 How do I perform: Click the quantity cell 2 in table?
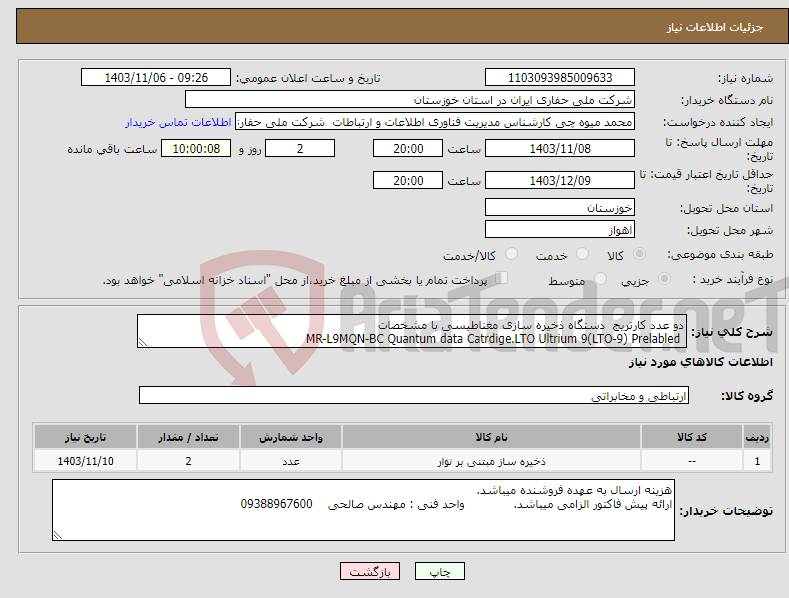coord(188,461)
